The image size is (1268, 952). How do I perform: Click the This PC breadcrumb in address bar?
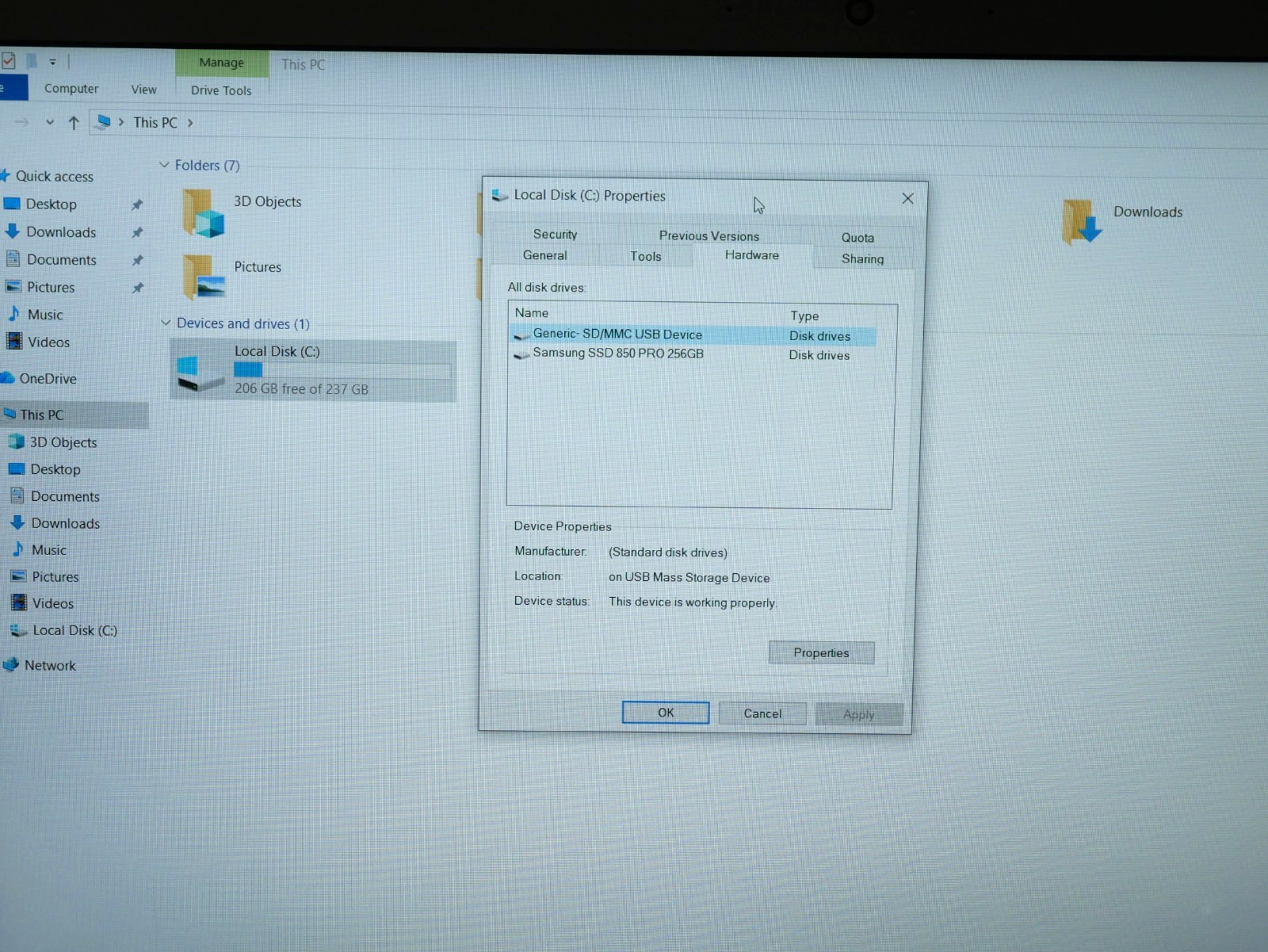[155, 122]
